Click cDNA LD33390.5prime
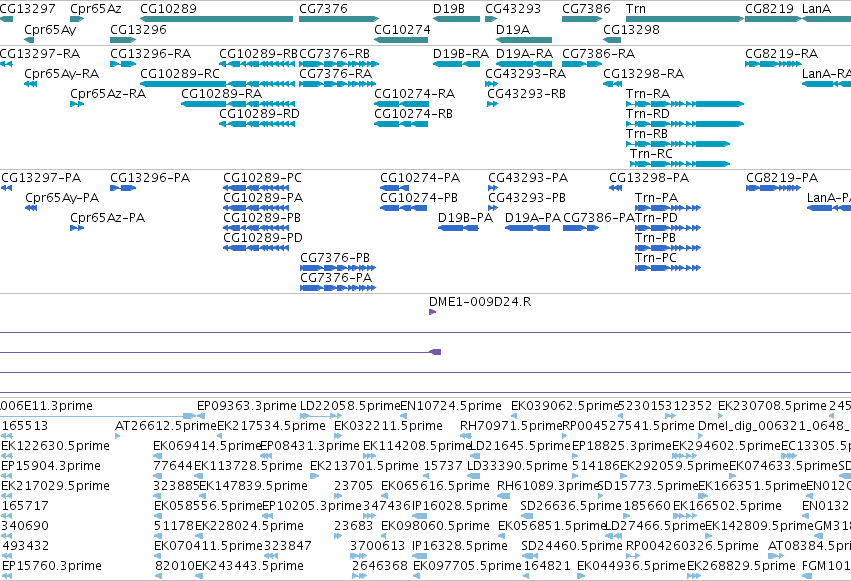This screenshot has width=851, height=581. click(x=475, y=476)
